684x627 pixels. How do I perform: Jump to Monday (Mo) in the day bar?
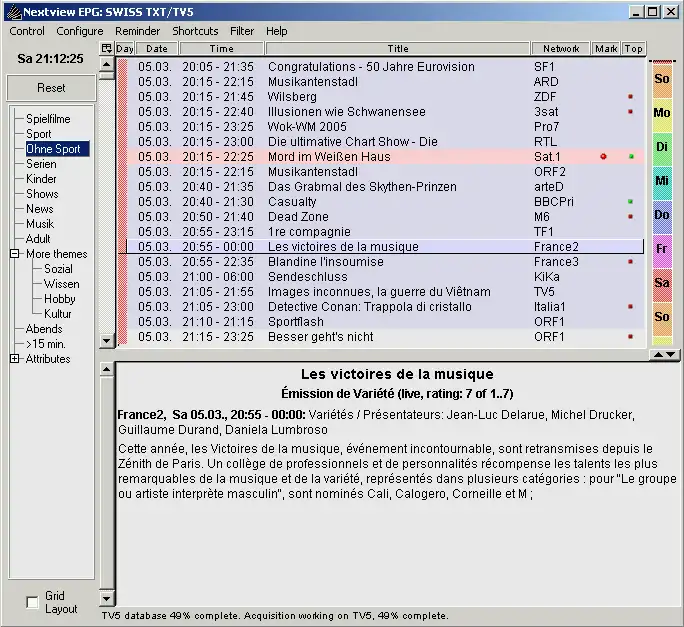[x=662, y=114]
